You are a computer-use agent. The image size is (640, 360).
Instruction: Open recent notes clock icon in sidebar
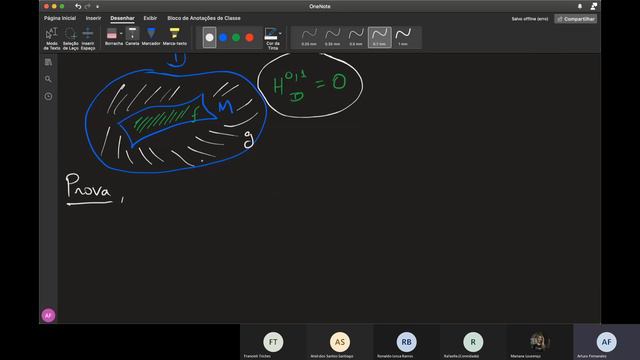pyautogui.click(x=48, y=96)
